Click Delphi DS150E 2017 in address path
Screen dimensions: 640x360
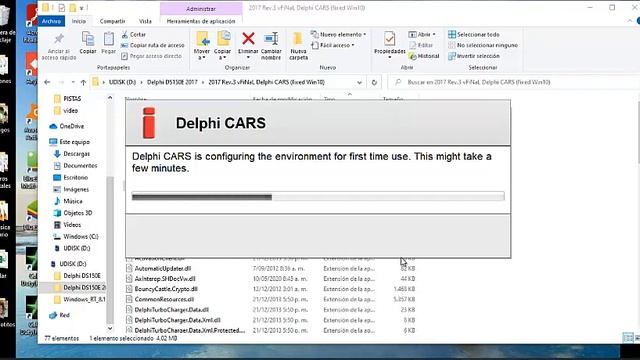coord(172,82)
